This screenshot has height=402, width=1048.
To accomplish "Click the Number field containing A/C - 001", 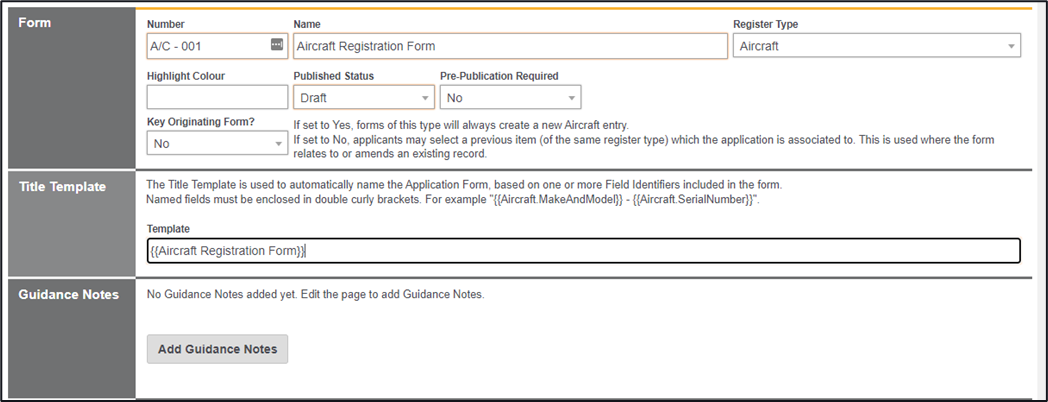I will click(x=205, y=46).
